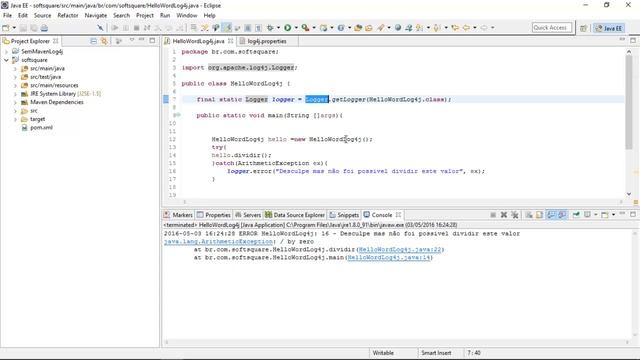Screen dimensions: 640x360
Task: Follow the HelloWordLog4j.java:22 stack trace link
Action: [x=400, y=249]
